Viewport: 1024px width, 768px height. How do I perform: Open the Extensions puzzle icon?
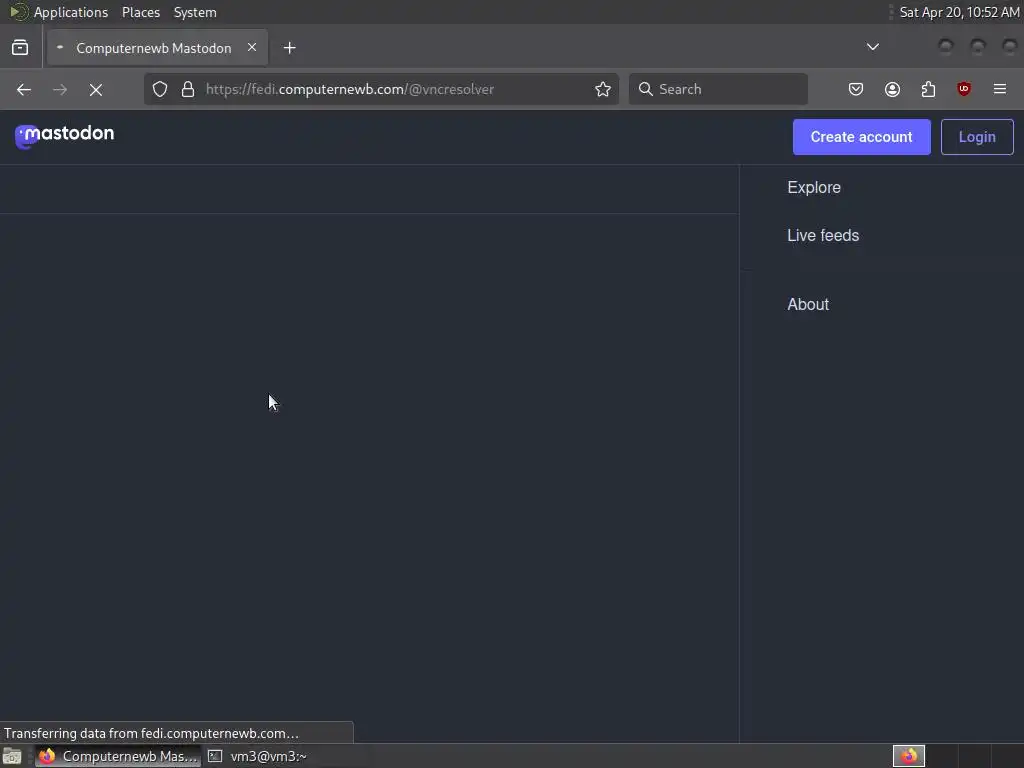pos(928,89)
